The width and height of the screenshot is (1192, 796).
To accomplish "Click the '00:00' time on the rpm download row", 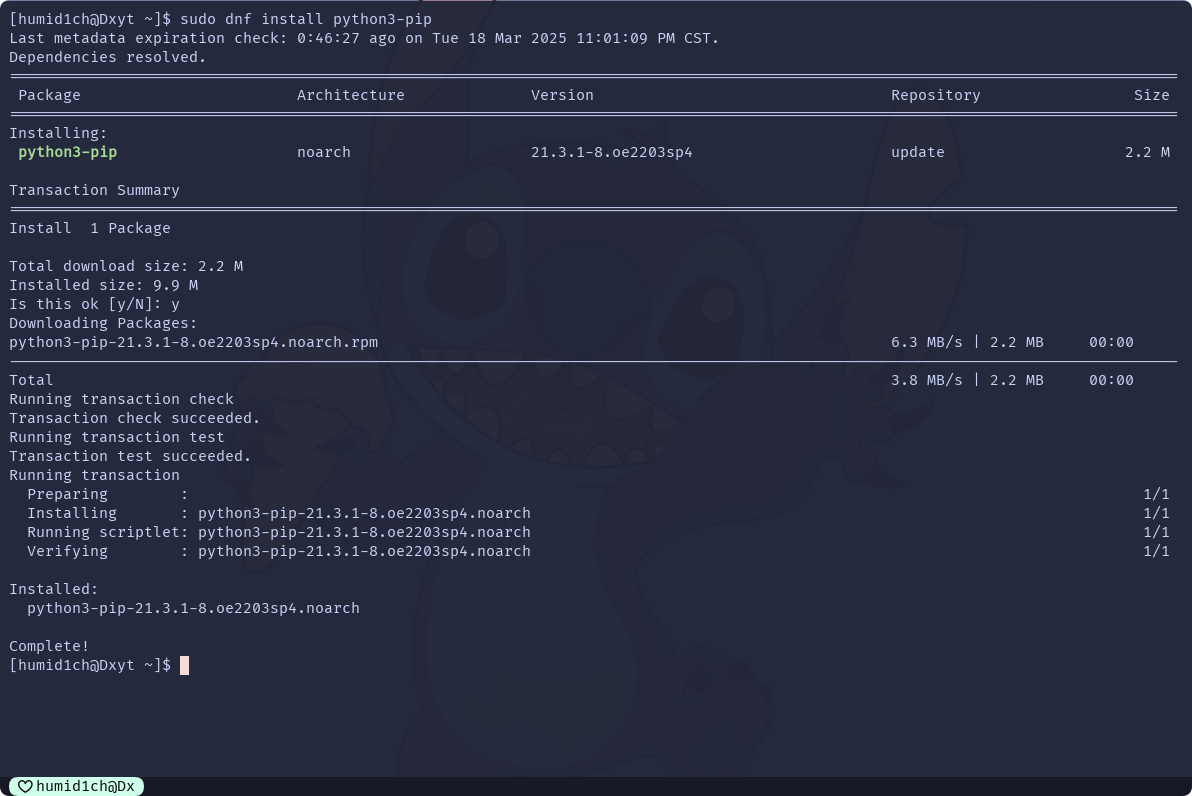I will [x=1111, y=342].
